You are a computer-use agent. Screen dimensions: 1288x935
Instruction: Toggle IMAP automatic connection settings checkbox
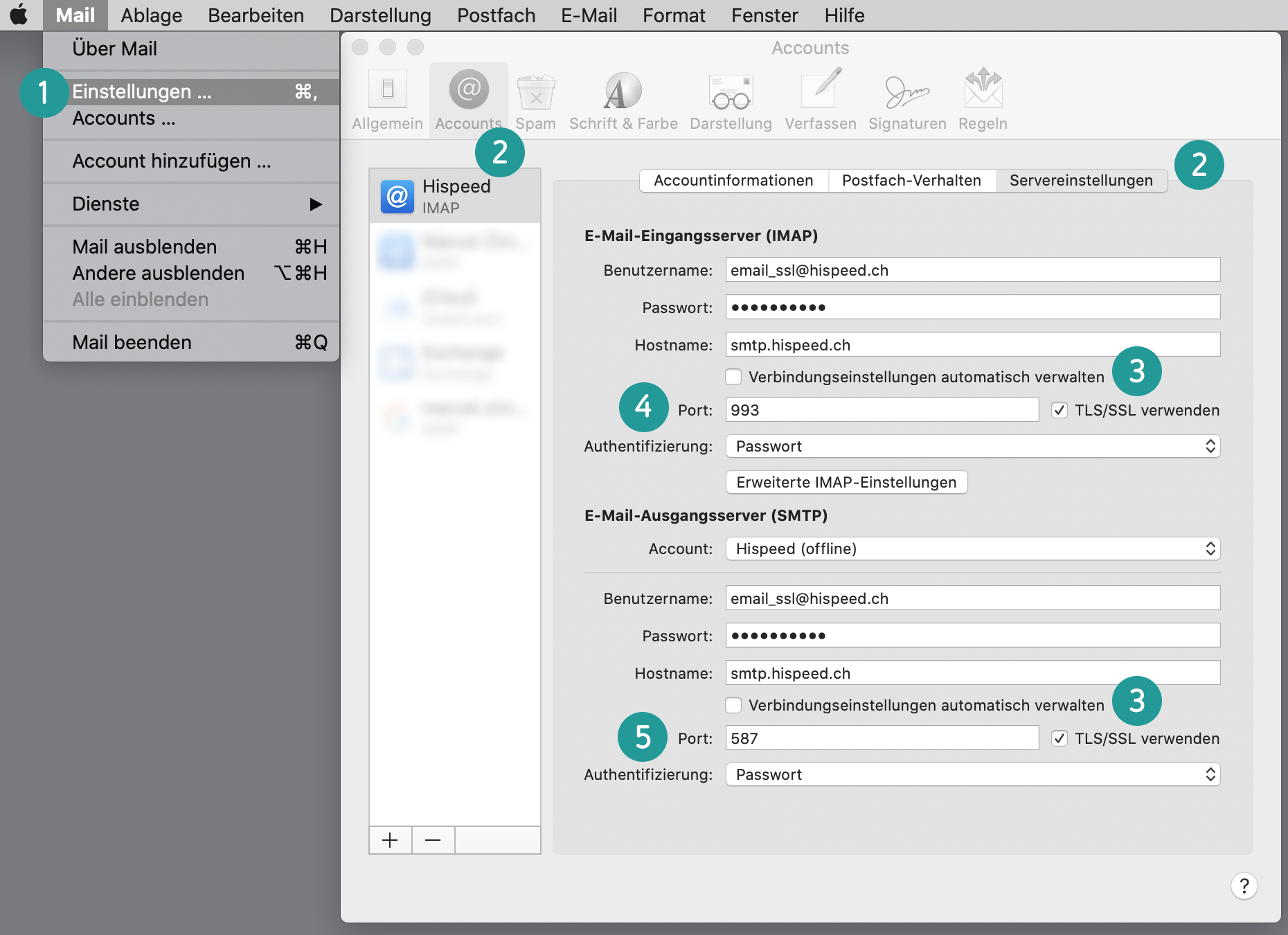coord(733,377)
